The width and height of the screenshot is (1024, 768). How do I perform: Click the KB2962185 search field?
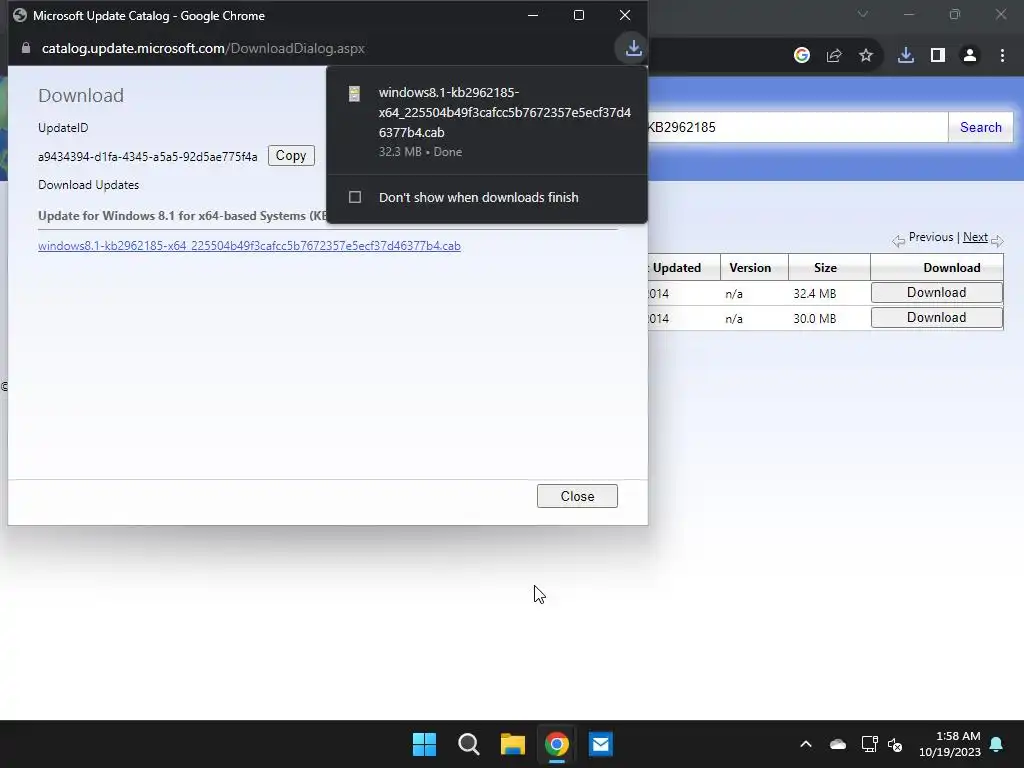pos(797,127)
